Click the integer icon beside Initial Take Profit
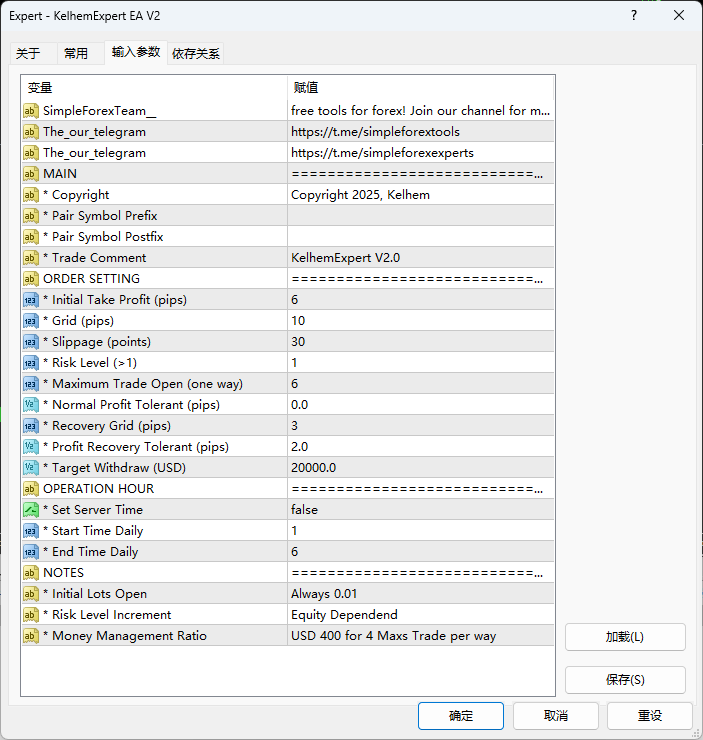 31,300
